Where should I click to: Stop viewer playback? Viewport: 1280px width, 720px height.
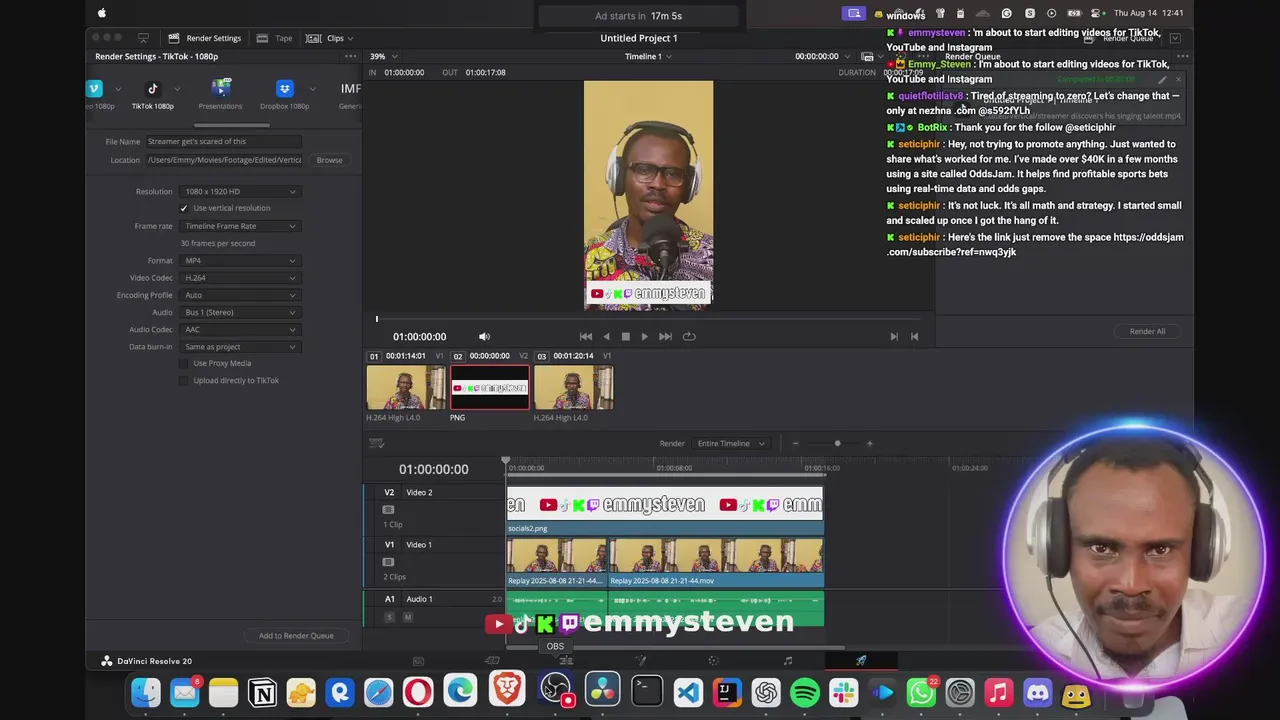(x=626, y=337)
